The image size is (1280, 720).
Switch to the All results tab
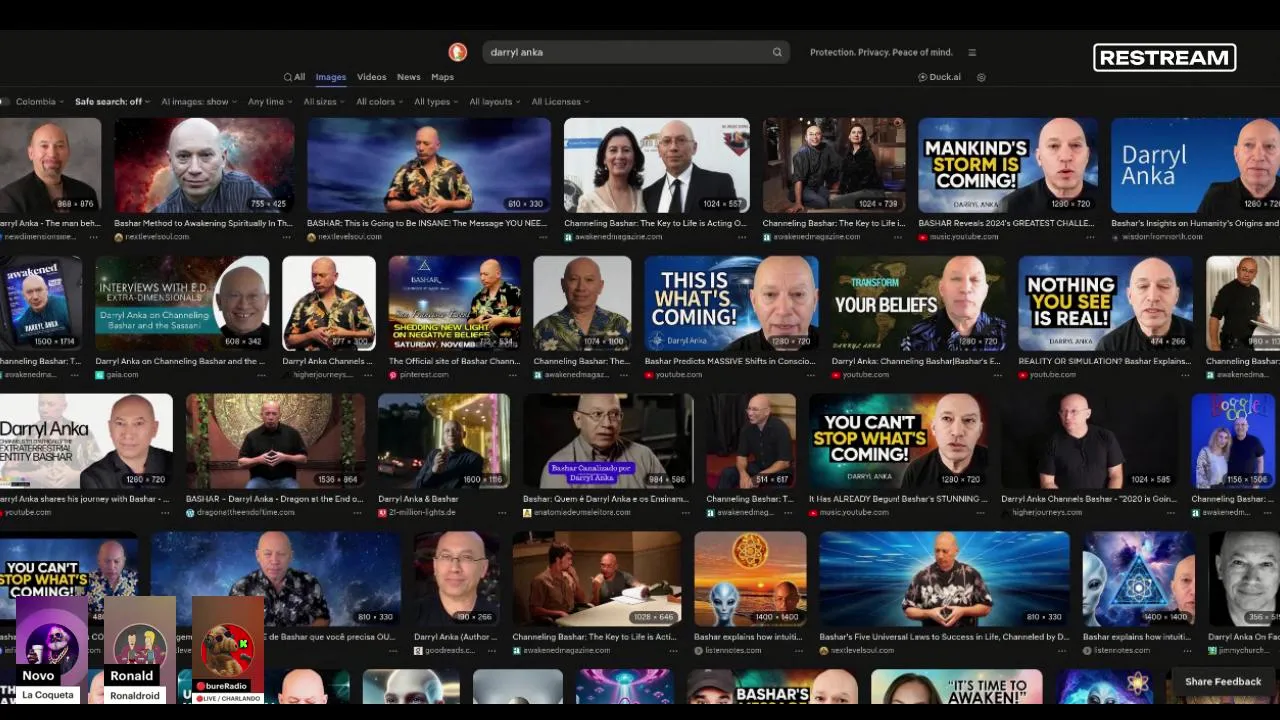tap(294, 77)
